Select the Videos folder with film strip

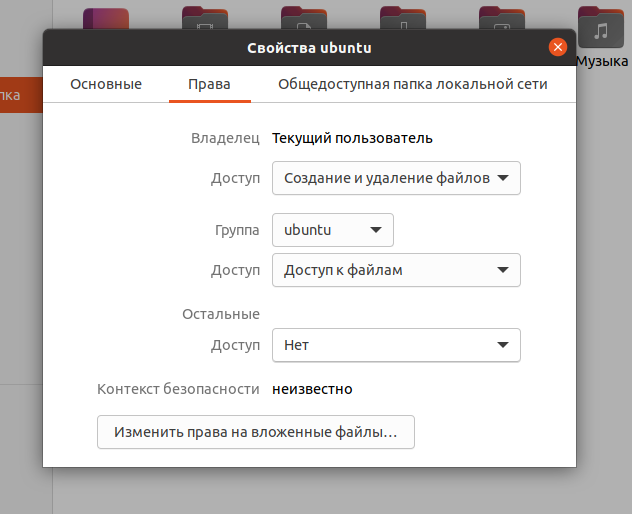205,18
